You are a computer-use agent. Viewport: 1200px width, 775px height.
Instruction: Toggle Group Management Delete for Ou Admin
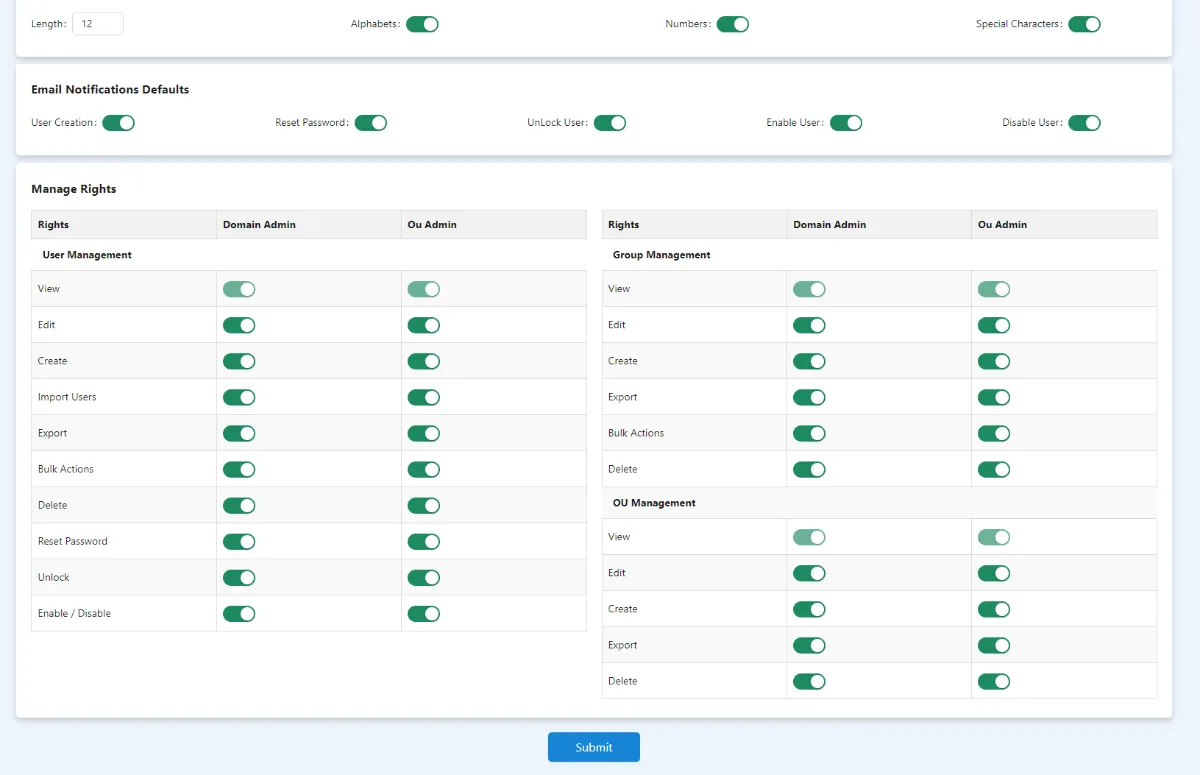[994, 469]
